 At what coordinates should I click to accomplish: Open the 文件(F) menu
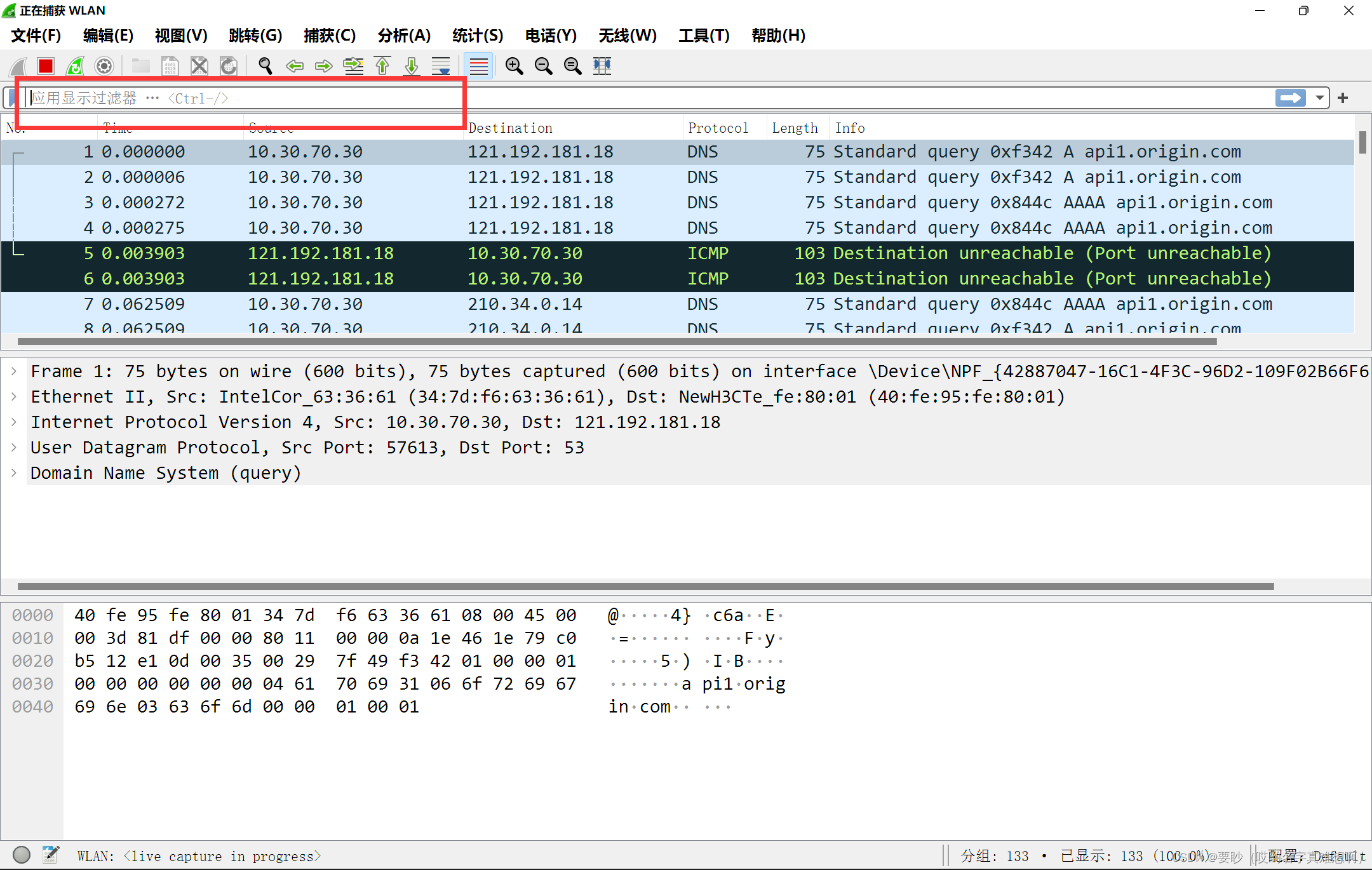[36, 36]
